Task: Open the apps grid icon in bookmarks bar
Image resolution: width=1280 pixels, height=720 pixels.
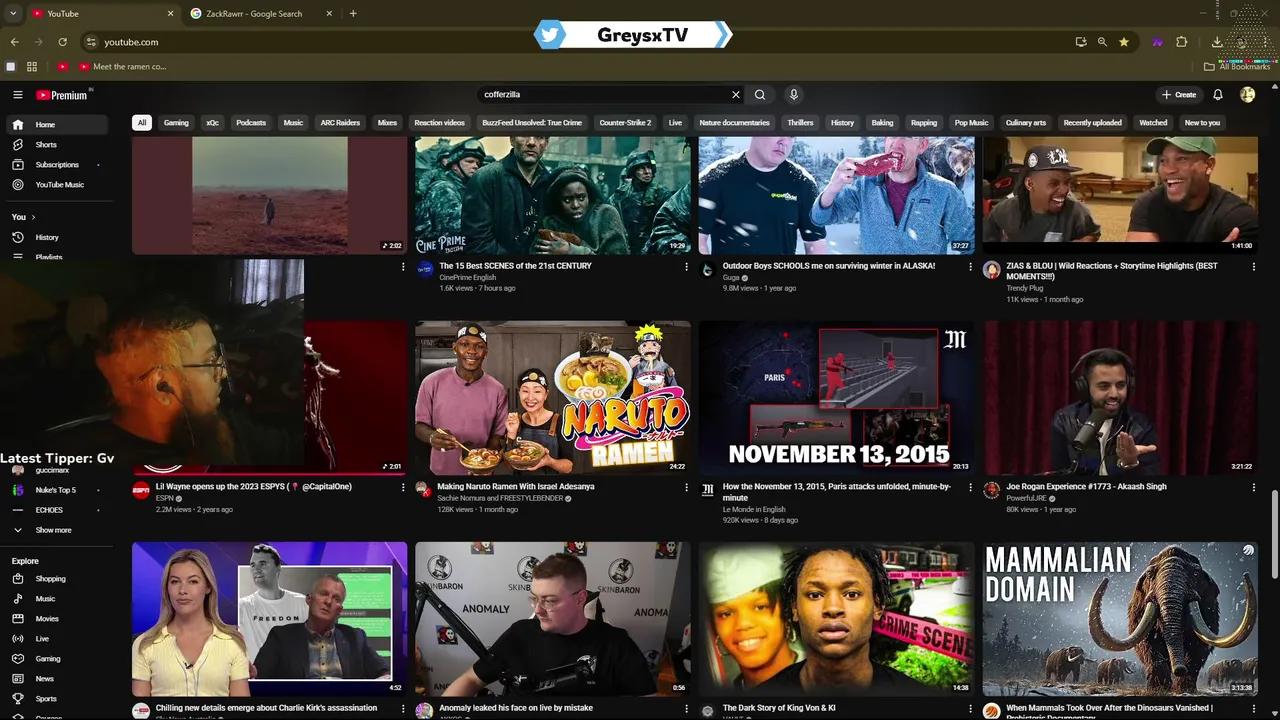Action: (32, 67)
